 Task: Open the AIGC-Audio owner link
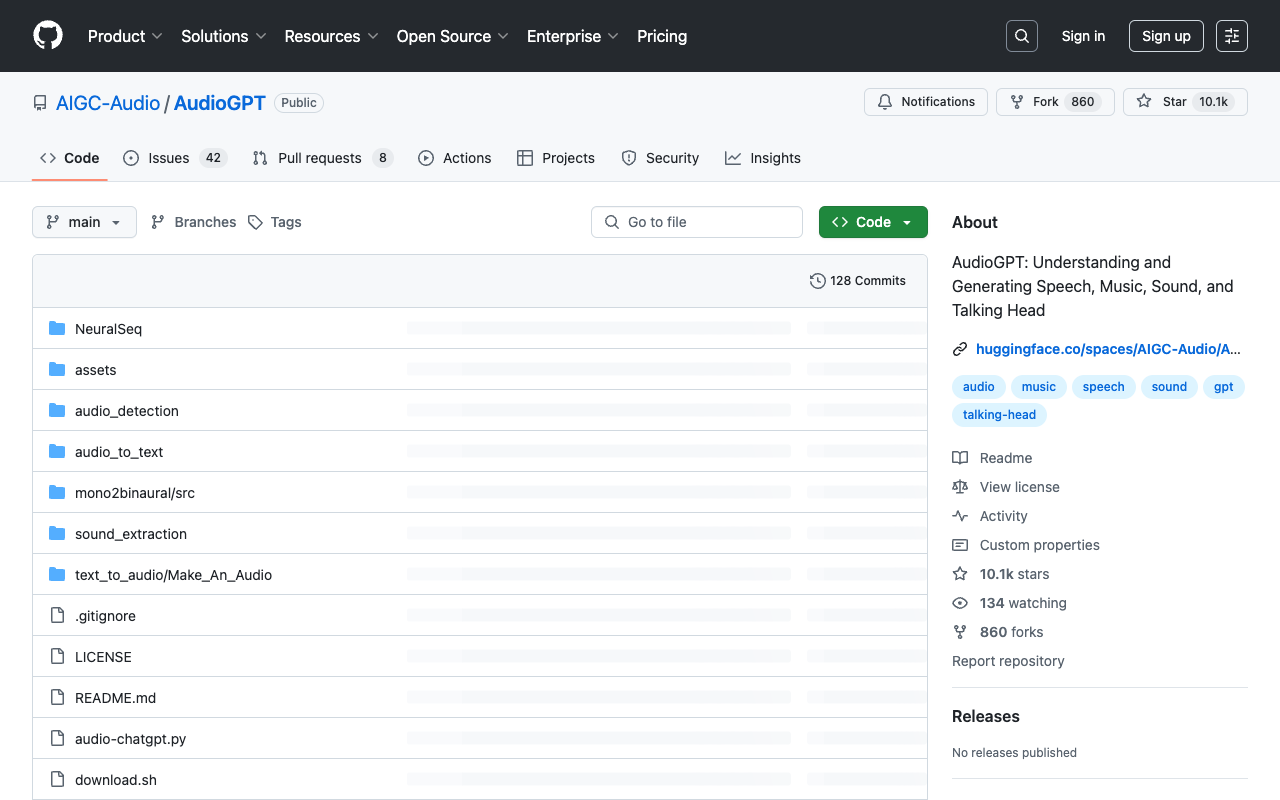(108, 103)
